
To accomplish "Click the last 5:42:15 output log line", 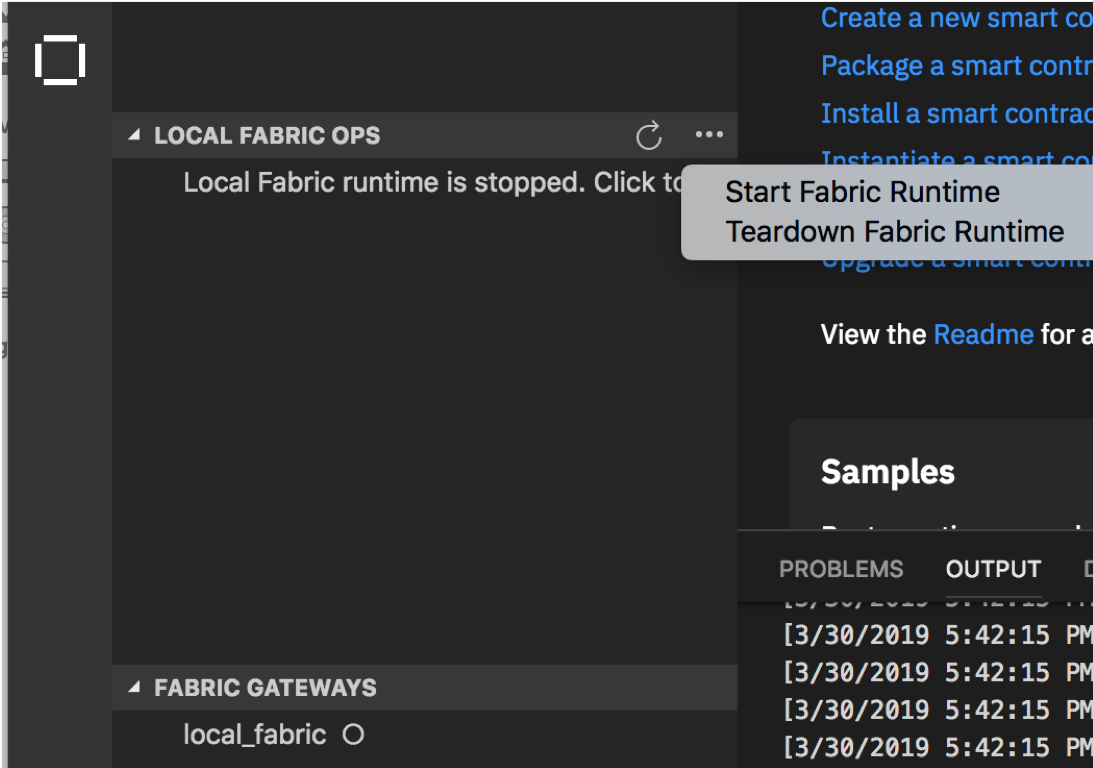I will 938,747.
